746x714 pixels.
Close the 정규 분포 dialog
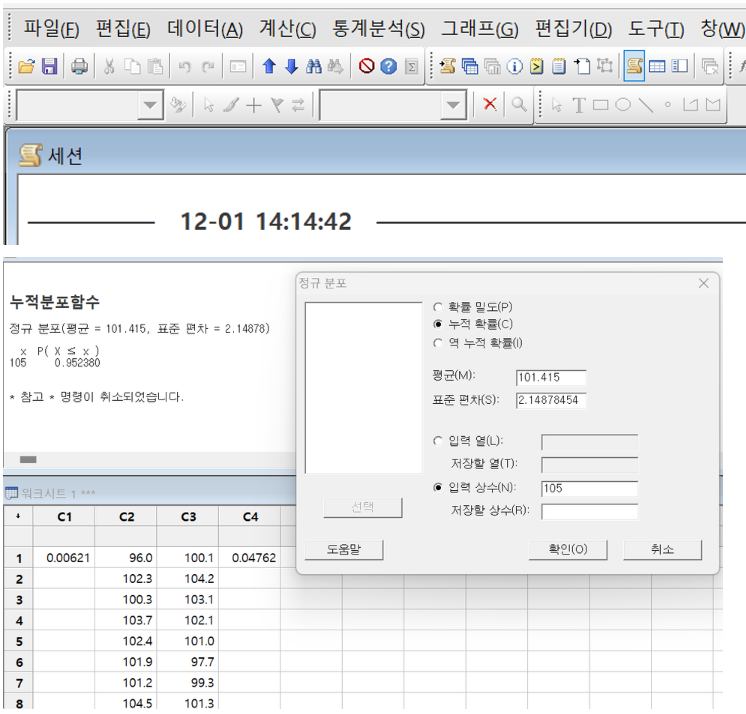point(704,284)
